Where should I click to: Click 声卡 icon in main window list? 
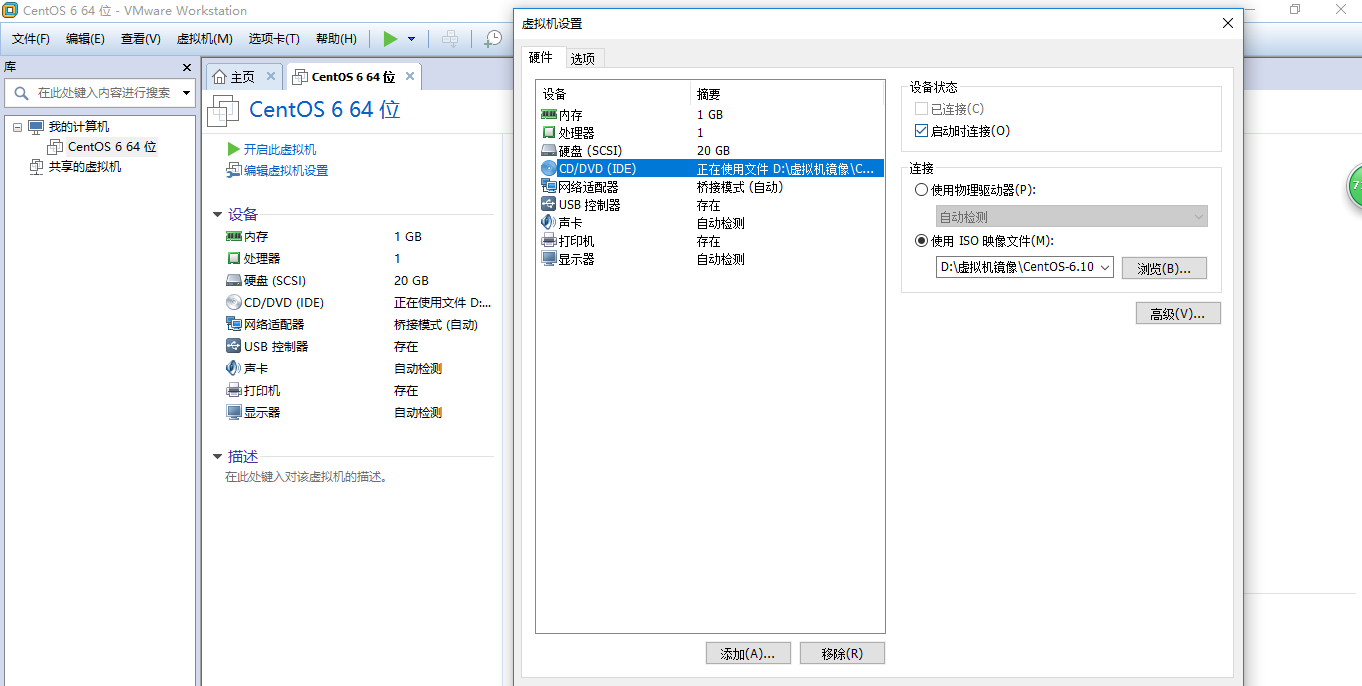click(234, 369)
